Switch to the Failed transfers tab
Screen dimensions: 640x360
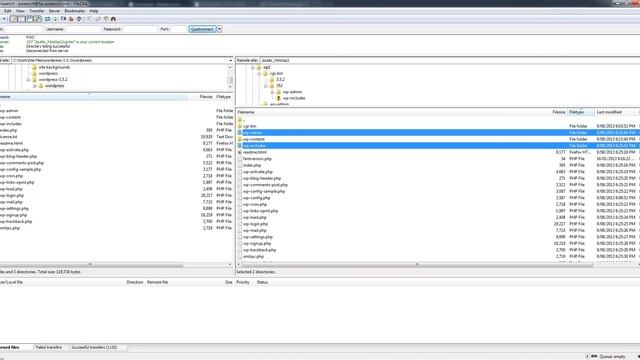[x=49, y=347]
